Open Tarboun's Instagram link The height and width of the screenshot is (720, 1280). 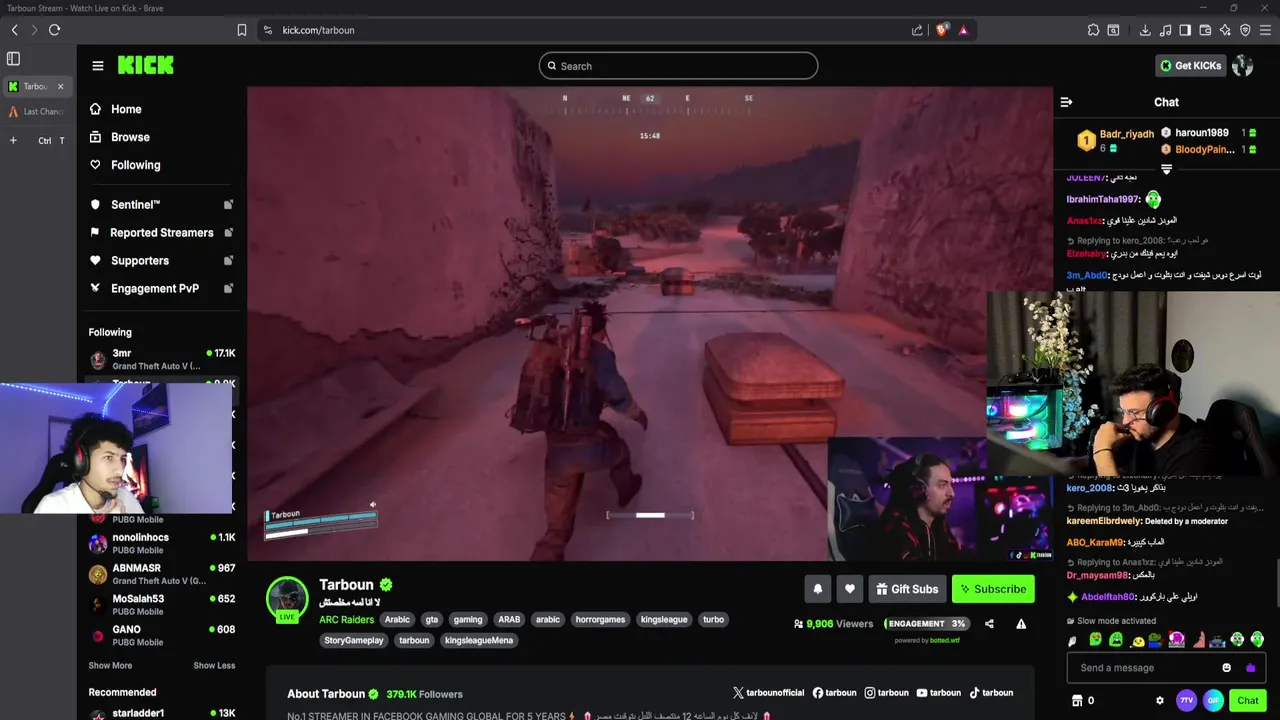[887, 693]
